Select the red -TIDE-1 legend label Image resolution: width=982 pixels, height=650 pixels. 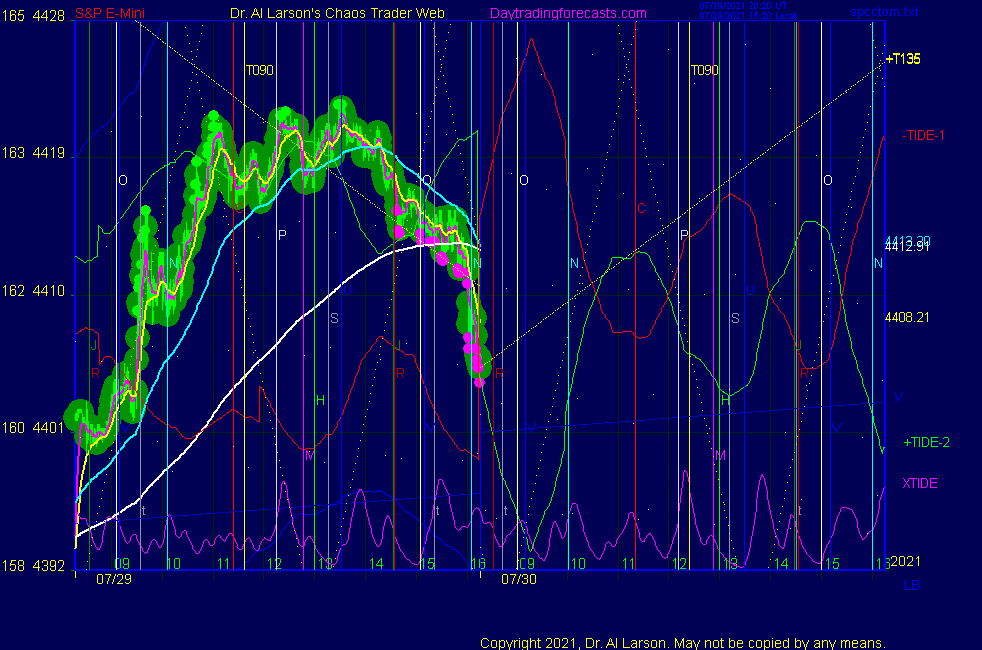[923, 135]
